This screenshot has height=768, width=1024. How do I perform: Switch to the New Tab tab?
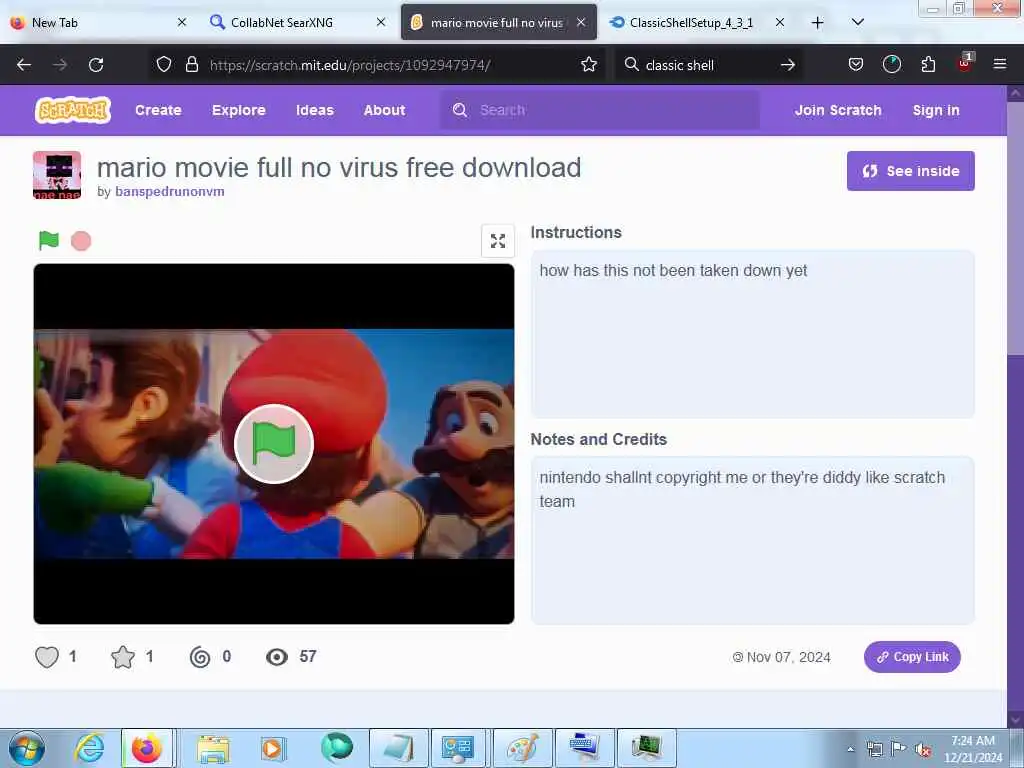98,23
